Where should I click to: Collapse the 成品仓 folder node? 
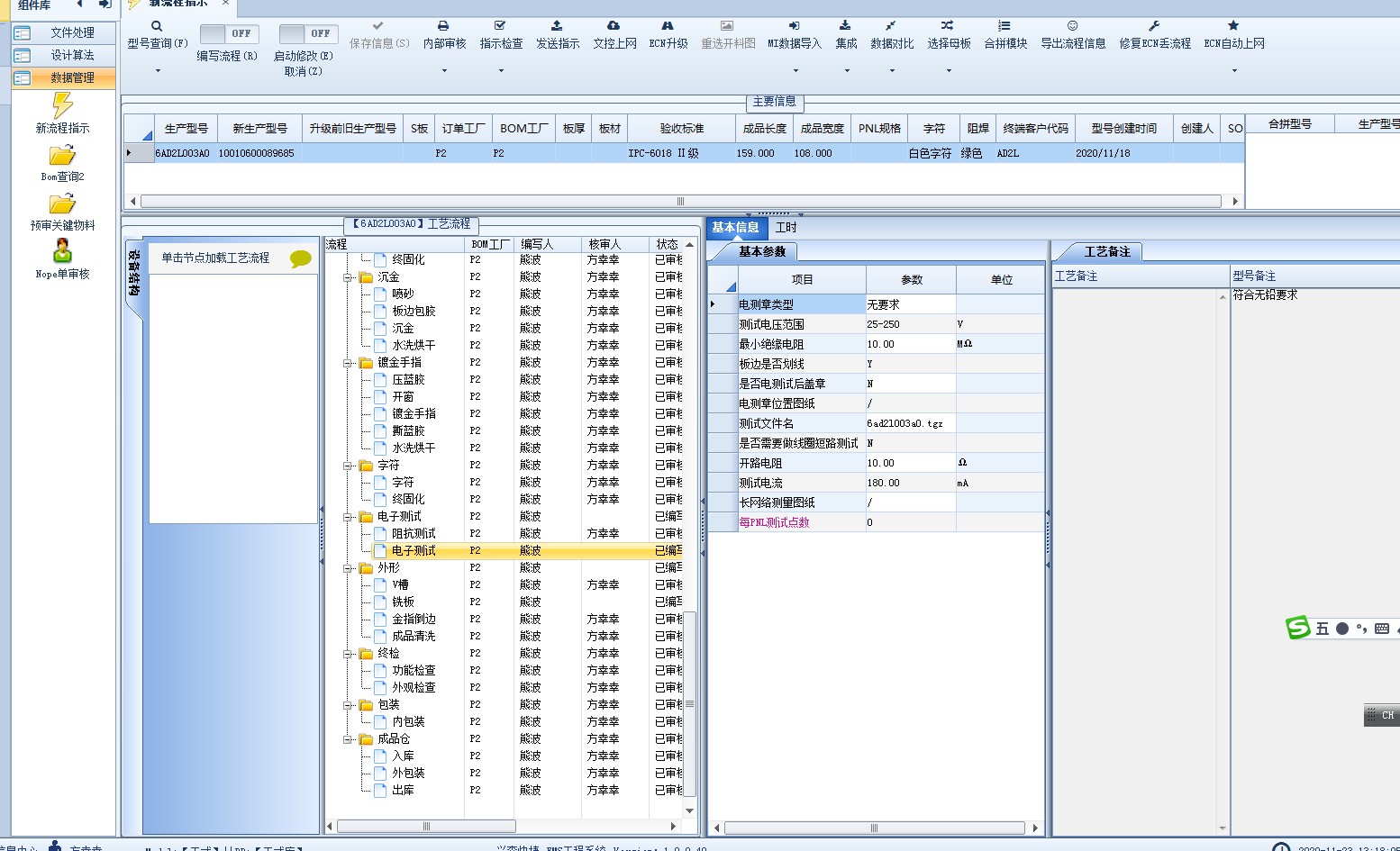pyautogui.click(x=348, y=739)
